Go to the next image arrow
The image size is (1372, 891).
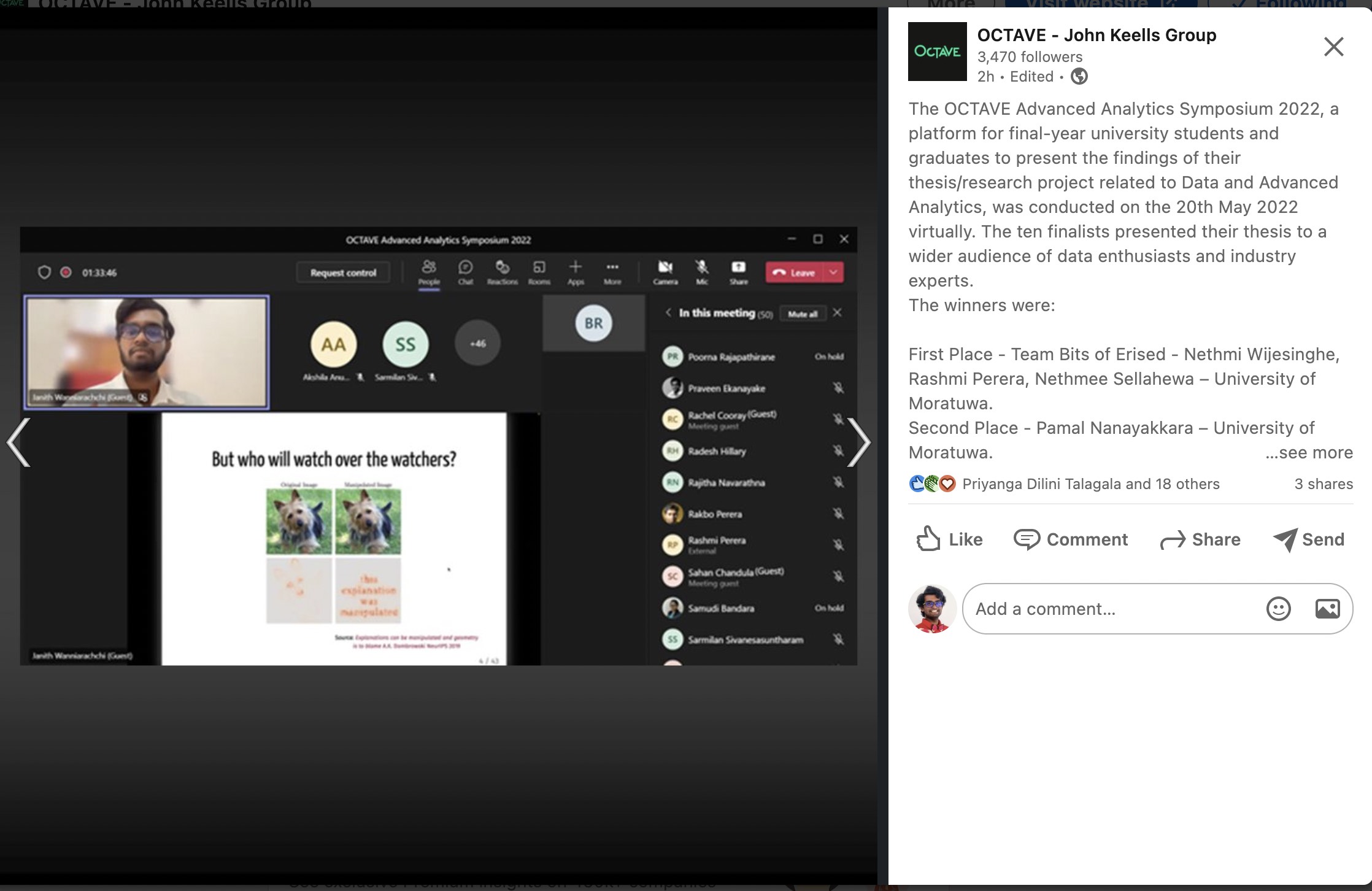pyautogui.click(x=858, y=442)
